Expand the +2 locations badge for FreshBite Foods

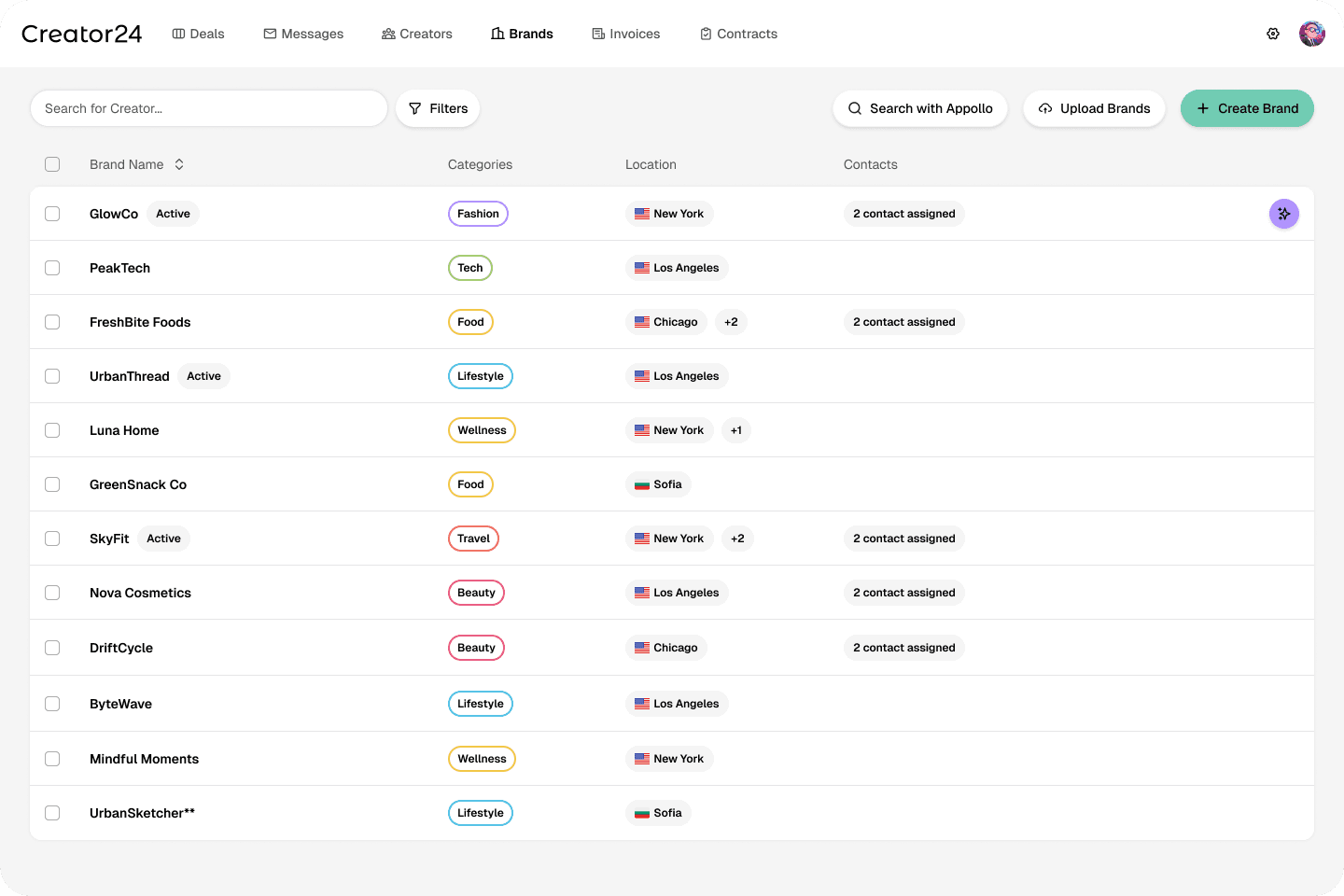[x=731, y=322]
